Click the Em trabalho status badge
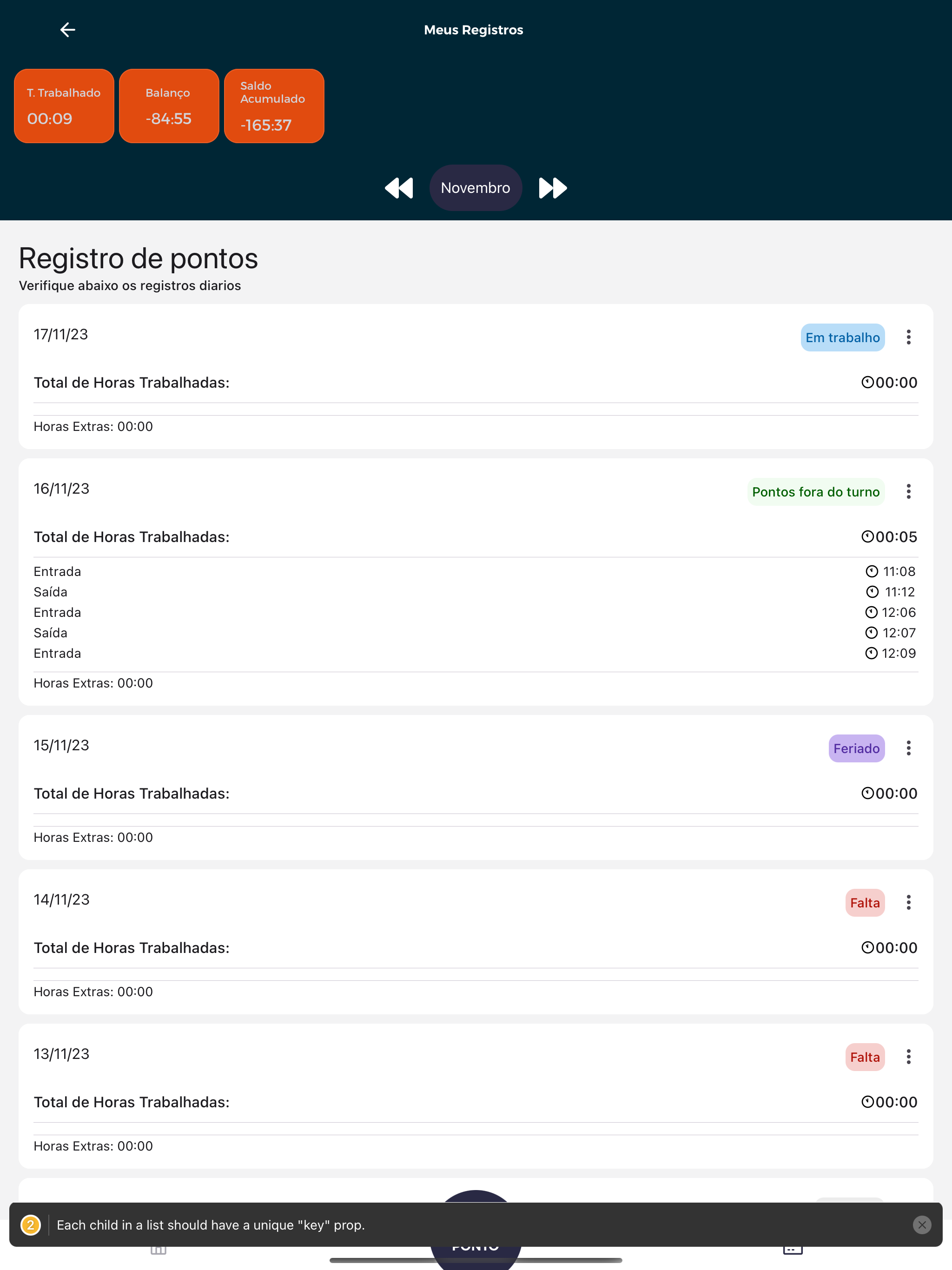952x1270 pixels. pyautogui.click(x=842, y=337)
